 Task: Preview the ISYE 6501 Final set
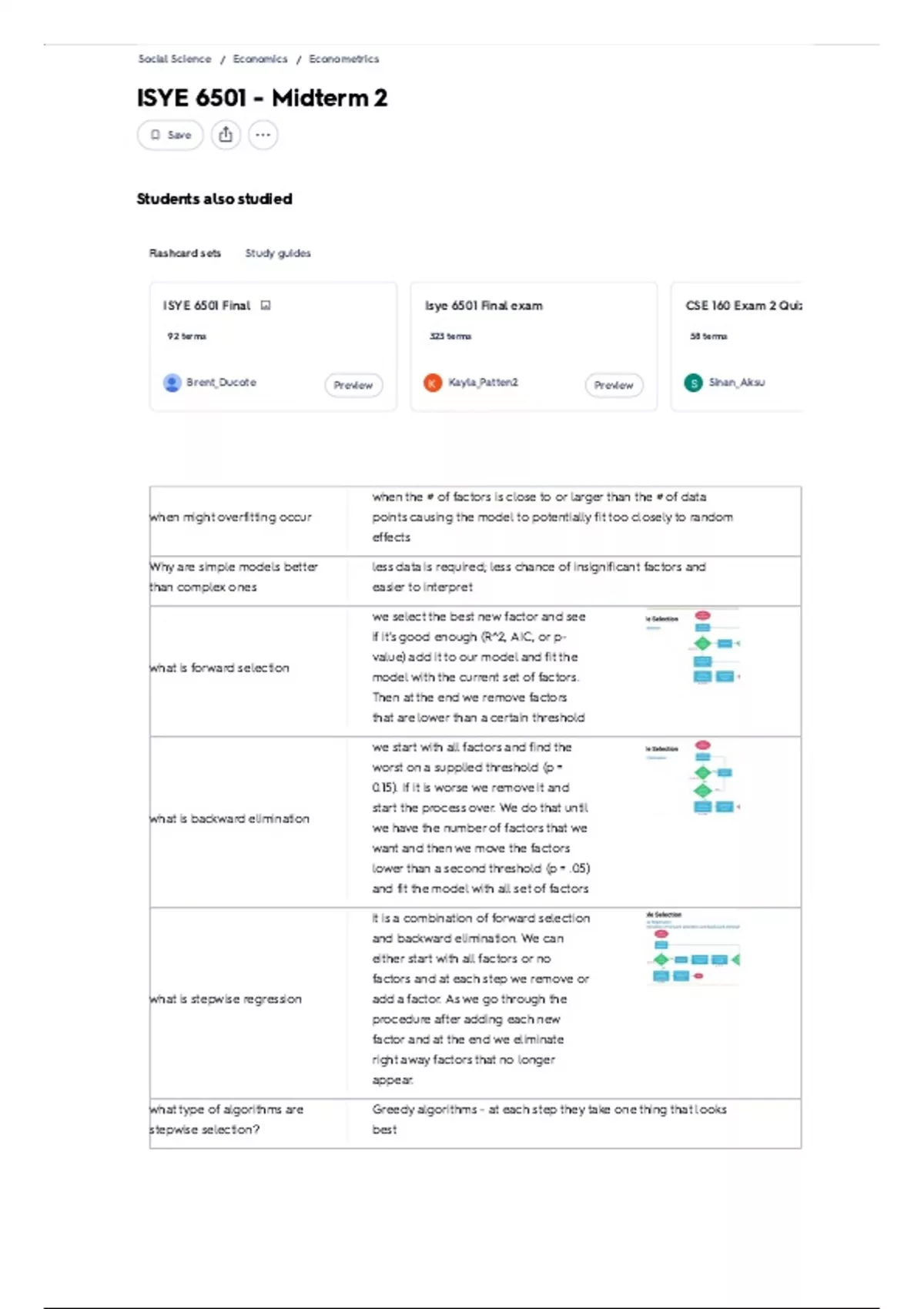(x=353, y=385)
